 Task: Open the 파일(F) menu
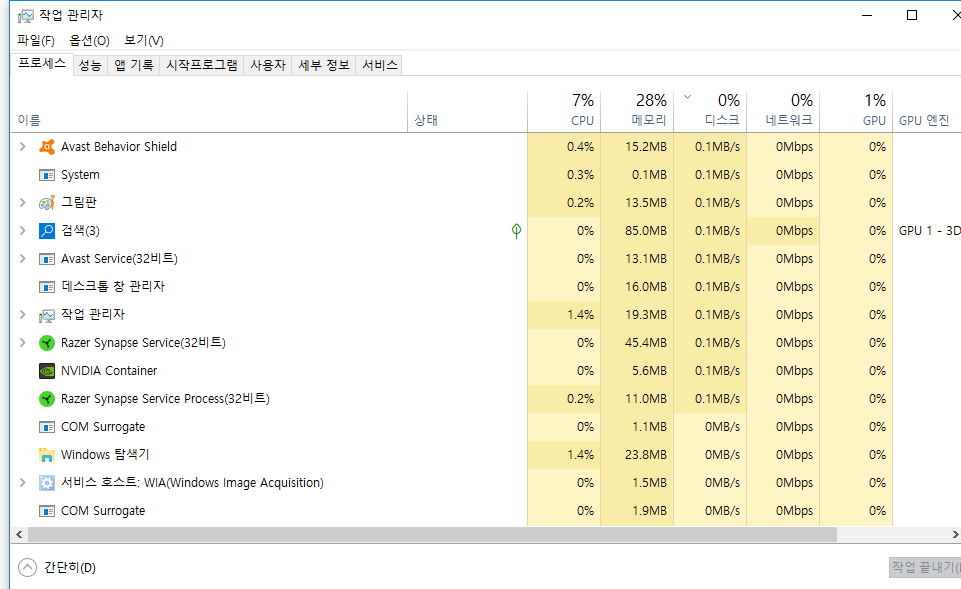point(36,40)
